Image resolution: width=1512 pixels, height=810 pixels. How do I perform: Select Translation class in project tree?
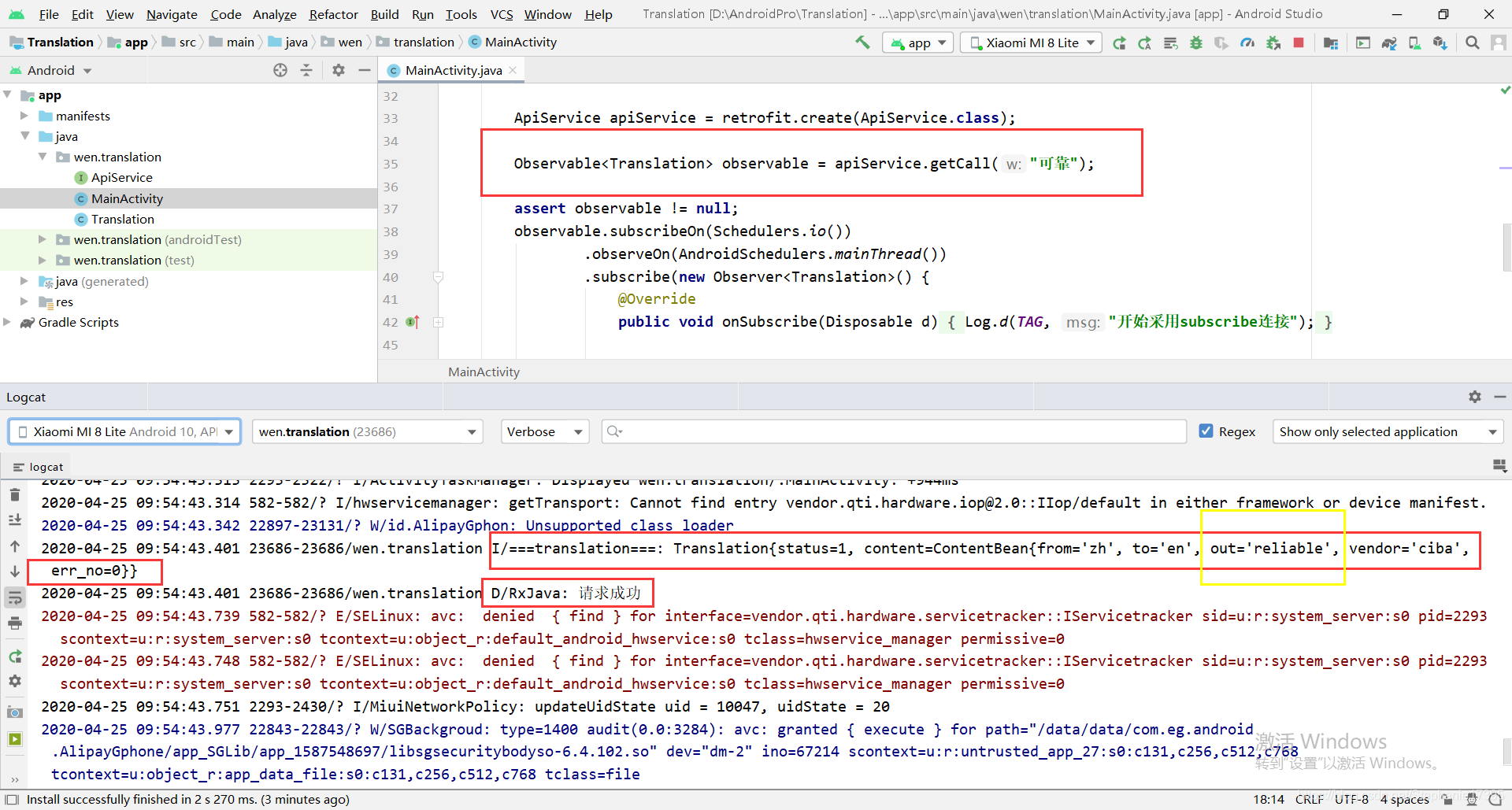pyautogui.click(x=122, y=219)
